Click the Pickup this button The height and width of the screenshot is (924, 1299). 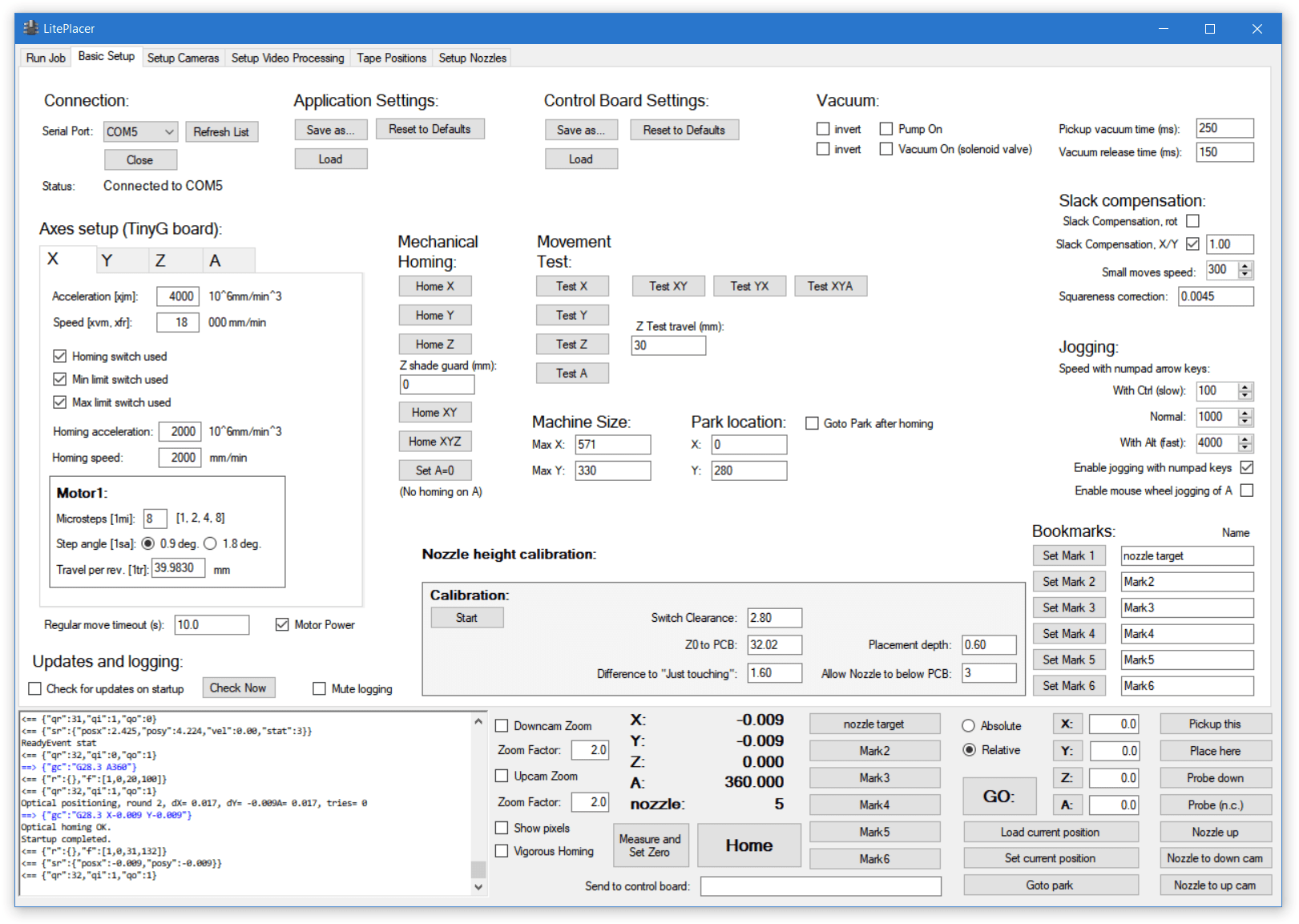tap(1216, 724)
